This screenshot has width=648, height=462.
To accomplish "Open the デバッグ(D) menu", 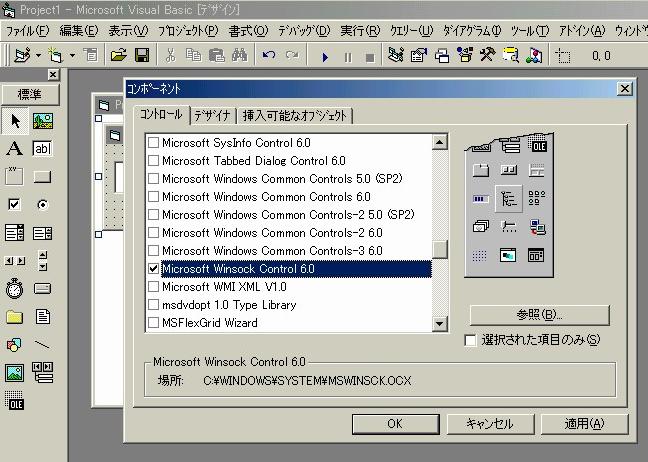I will click(304, 31).
